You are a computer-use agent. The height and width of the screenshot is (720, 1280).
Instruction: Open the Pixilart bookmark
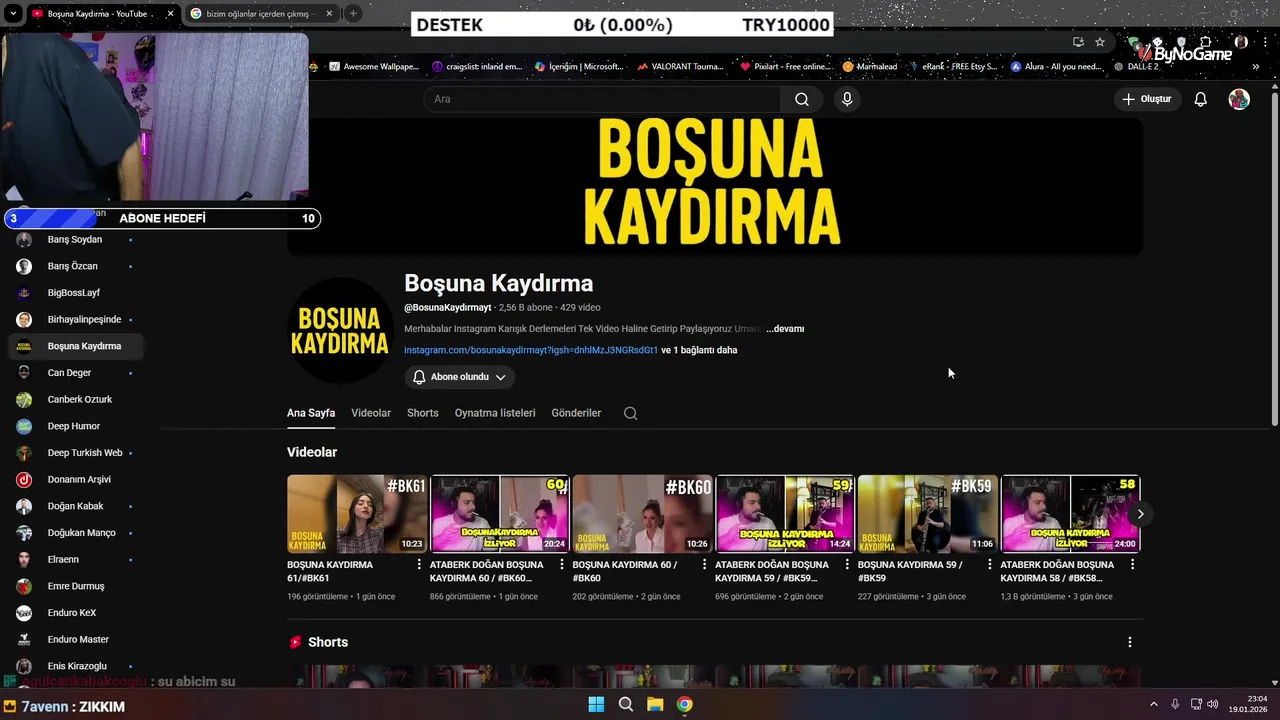tap(786, 67)
